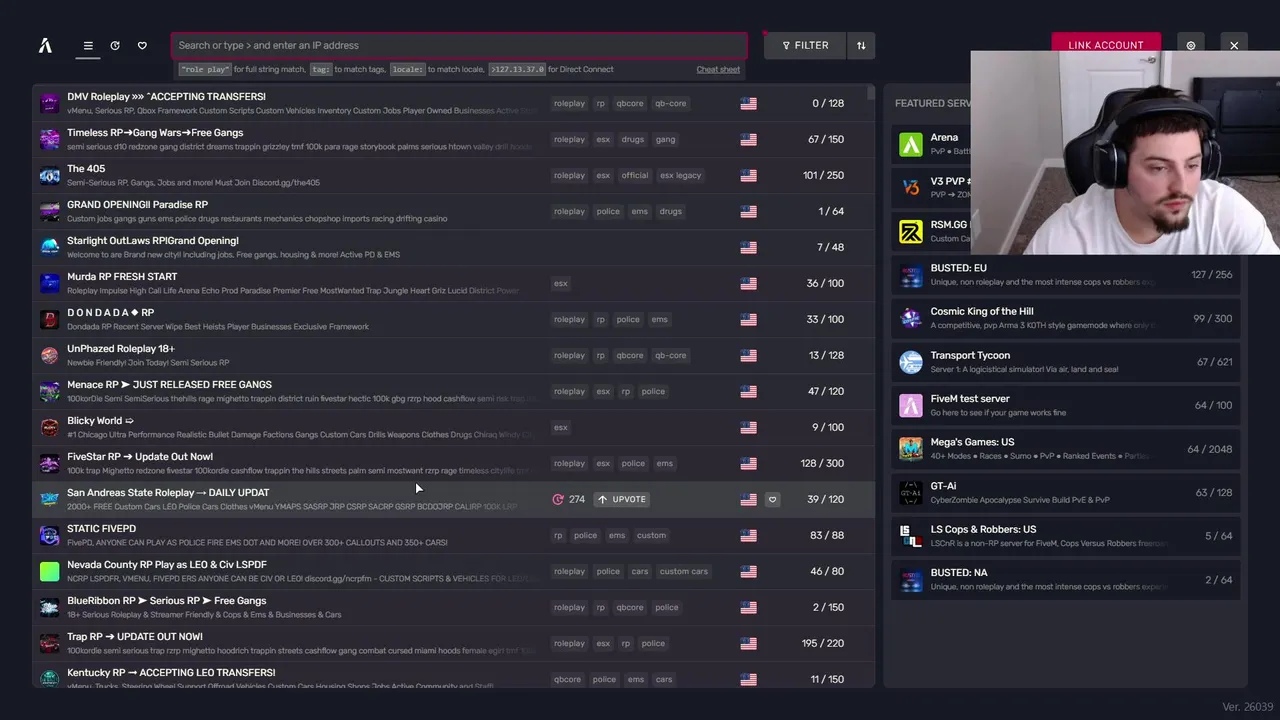Viewport: 1280px width, 720px height.
Task: Click the DONDADA RP server icon
Action: coord(49,319)
